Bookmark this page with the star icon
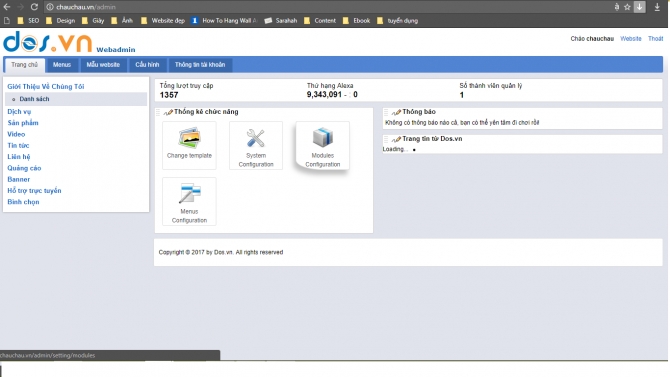 [627, 7]
